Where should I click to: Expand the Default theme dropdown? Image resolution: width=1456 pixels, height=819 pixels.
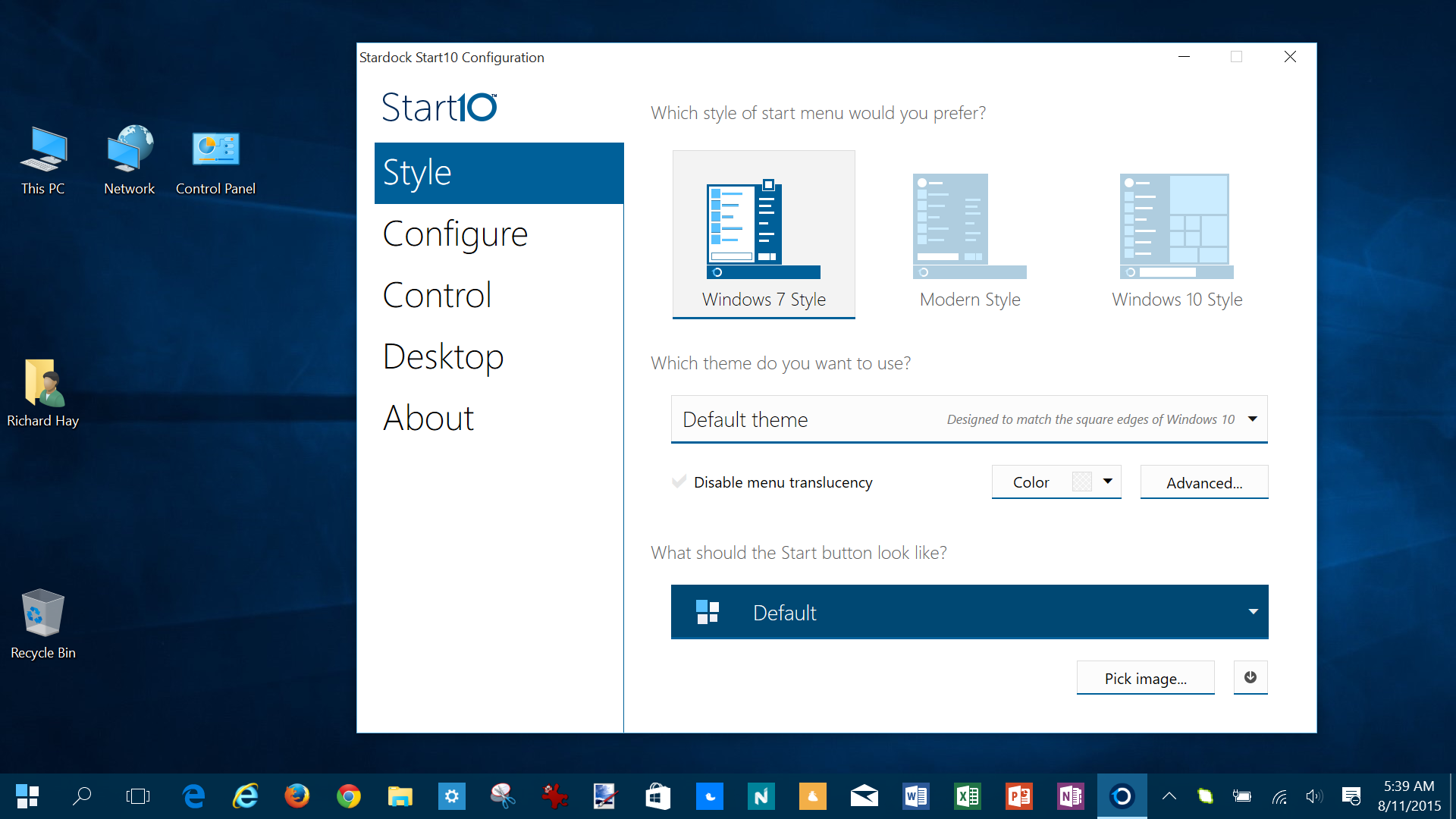coord(1252,419)
